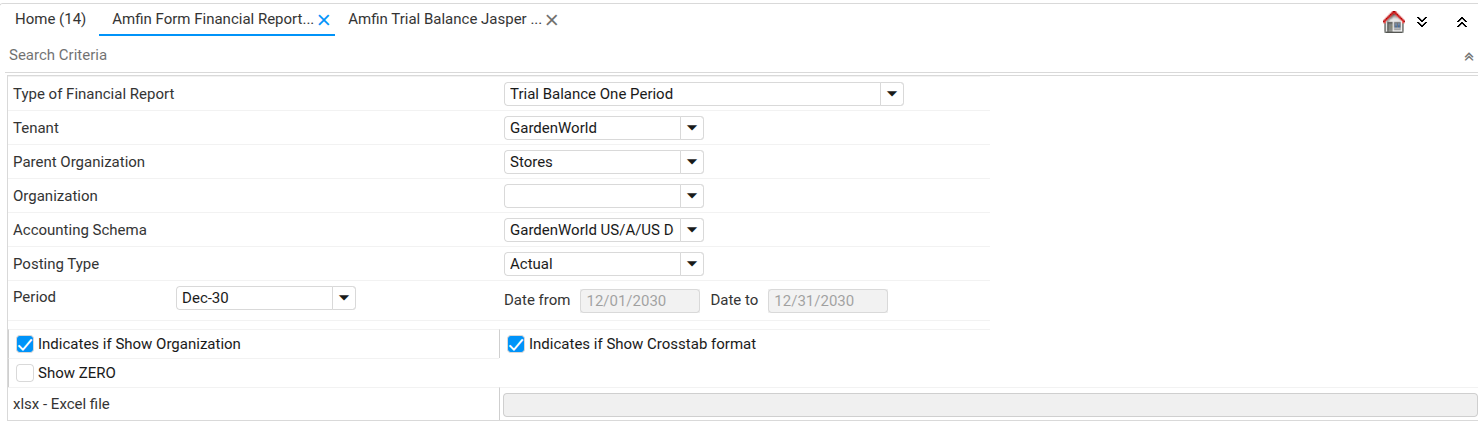This screenshot has height=425, width=1478.
Task: Click the double down chevron beside Home icon
Action: tap(1422, 22)
